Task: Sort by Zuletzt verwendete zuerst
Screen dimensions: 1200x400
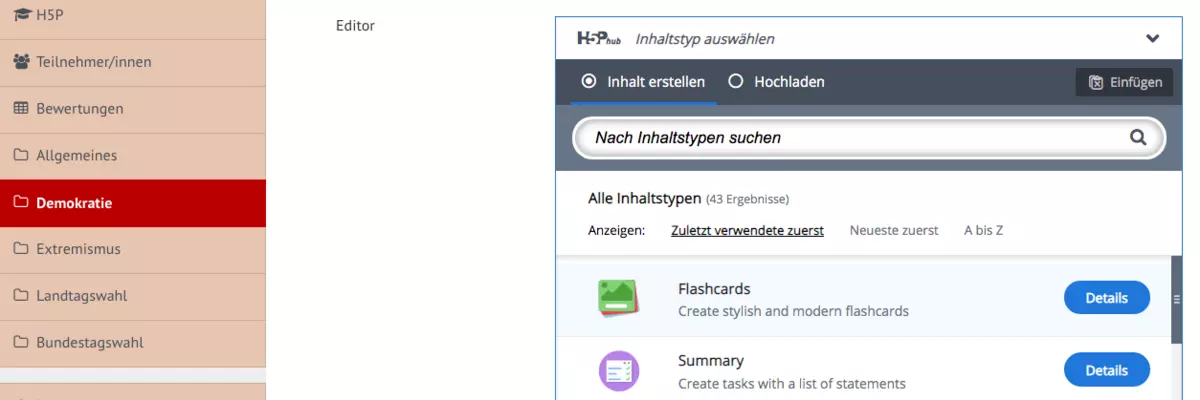Action: [x=747, y=231]
